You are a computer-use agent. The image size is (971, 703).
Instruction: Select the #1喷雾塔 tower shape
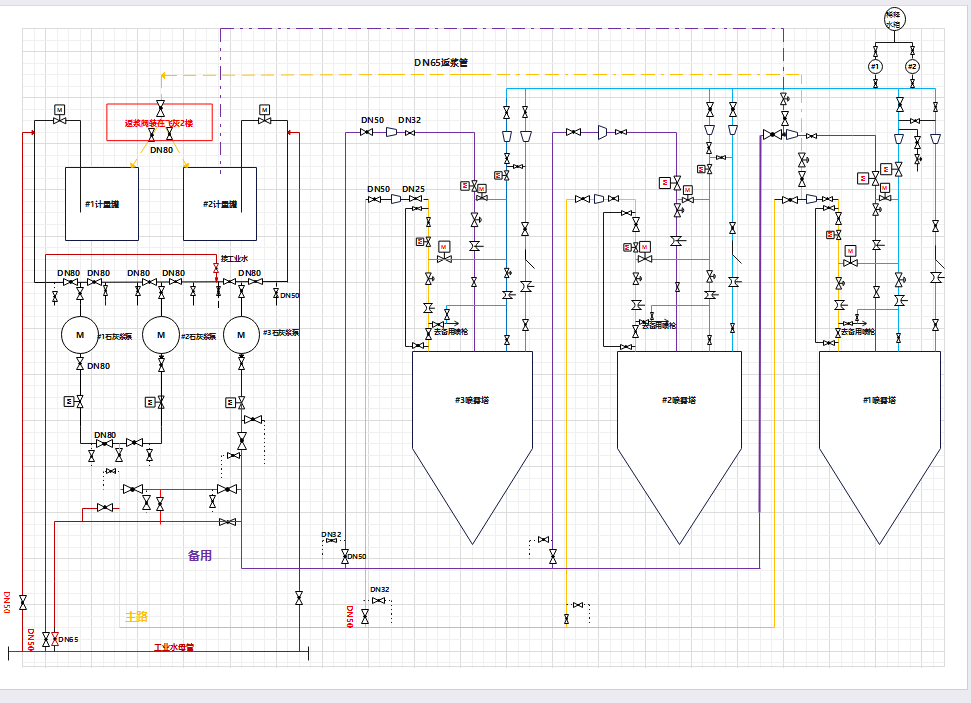click(880, 447)
